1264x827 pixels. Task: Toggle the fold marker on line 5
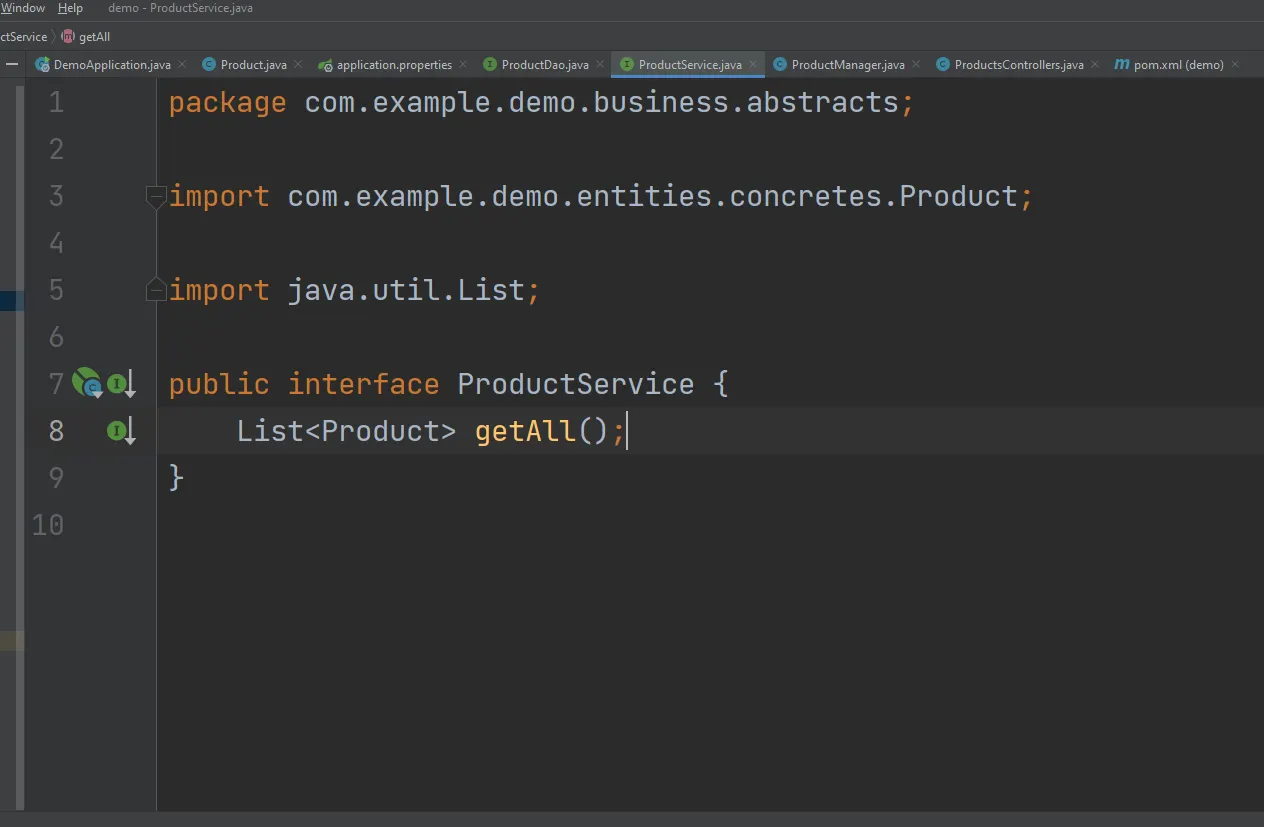pyautogui.click(x=156, y=290)
